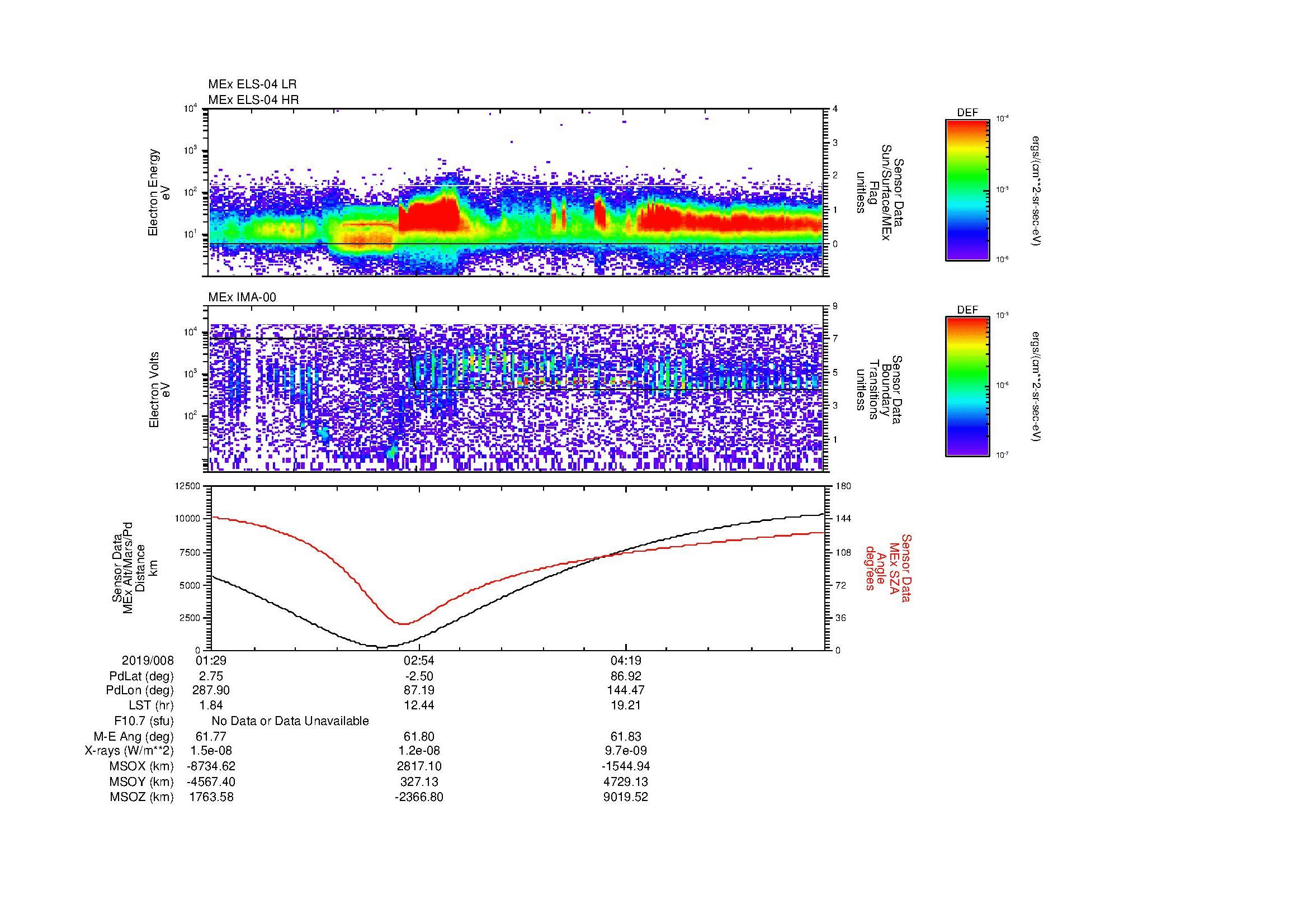This screenshot has width=1308, height=924.
Task: Click the 'PdLat (deg)' row label
Action: click(x=141, y=676)
